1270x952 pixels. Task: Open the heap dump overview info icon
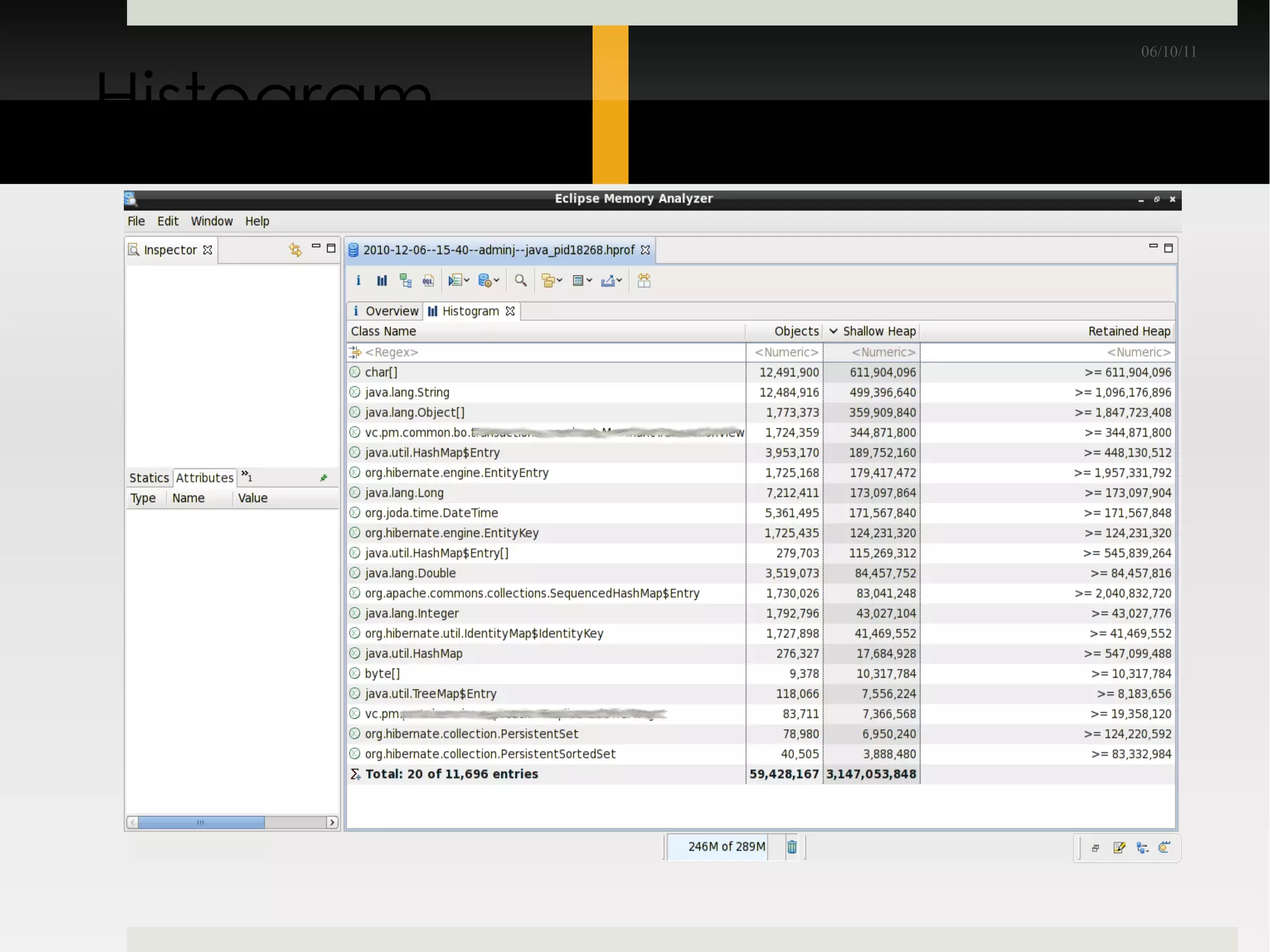(358, 280)
